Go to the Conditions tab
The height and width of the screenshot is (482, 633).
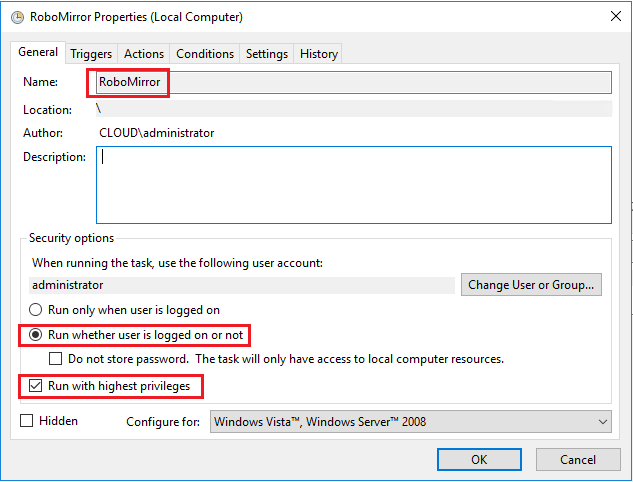coord(205,54)
